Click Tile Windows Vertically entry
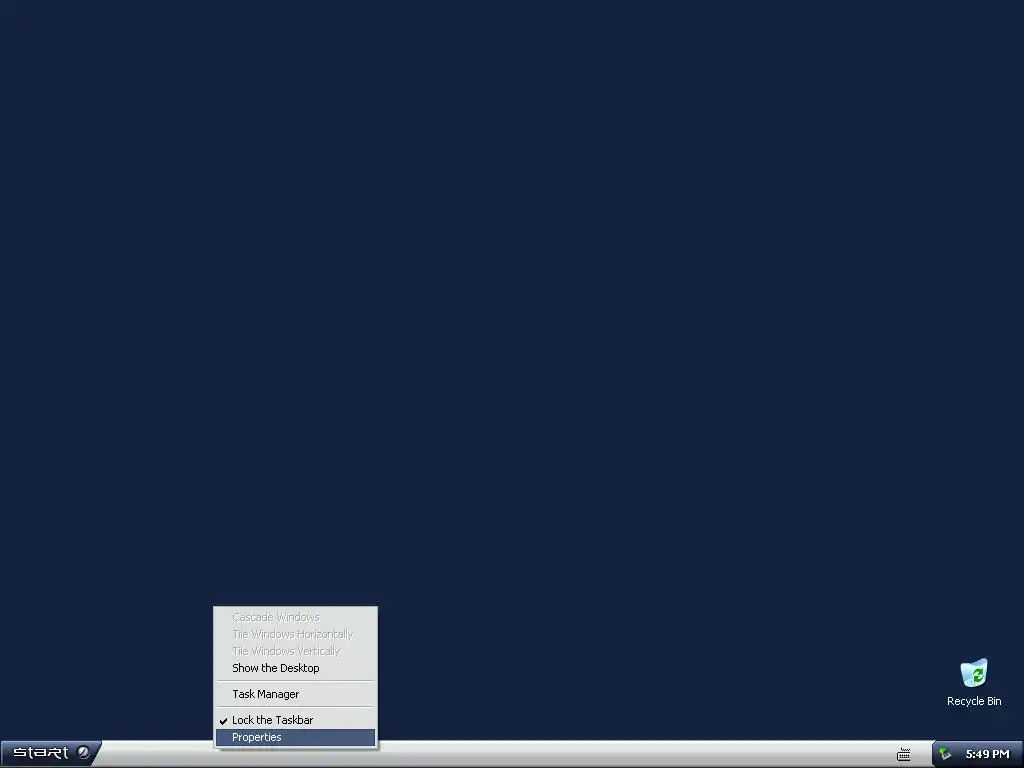The image size is (1024, 768). point(295,651)
